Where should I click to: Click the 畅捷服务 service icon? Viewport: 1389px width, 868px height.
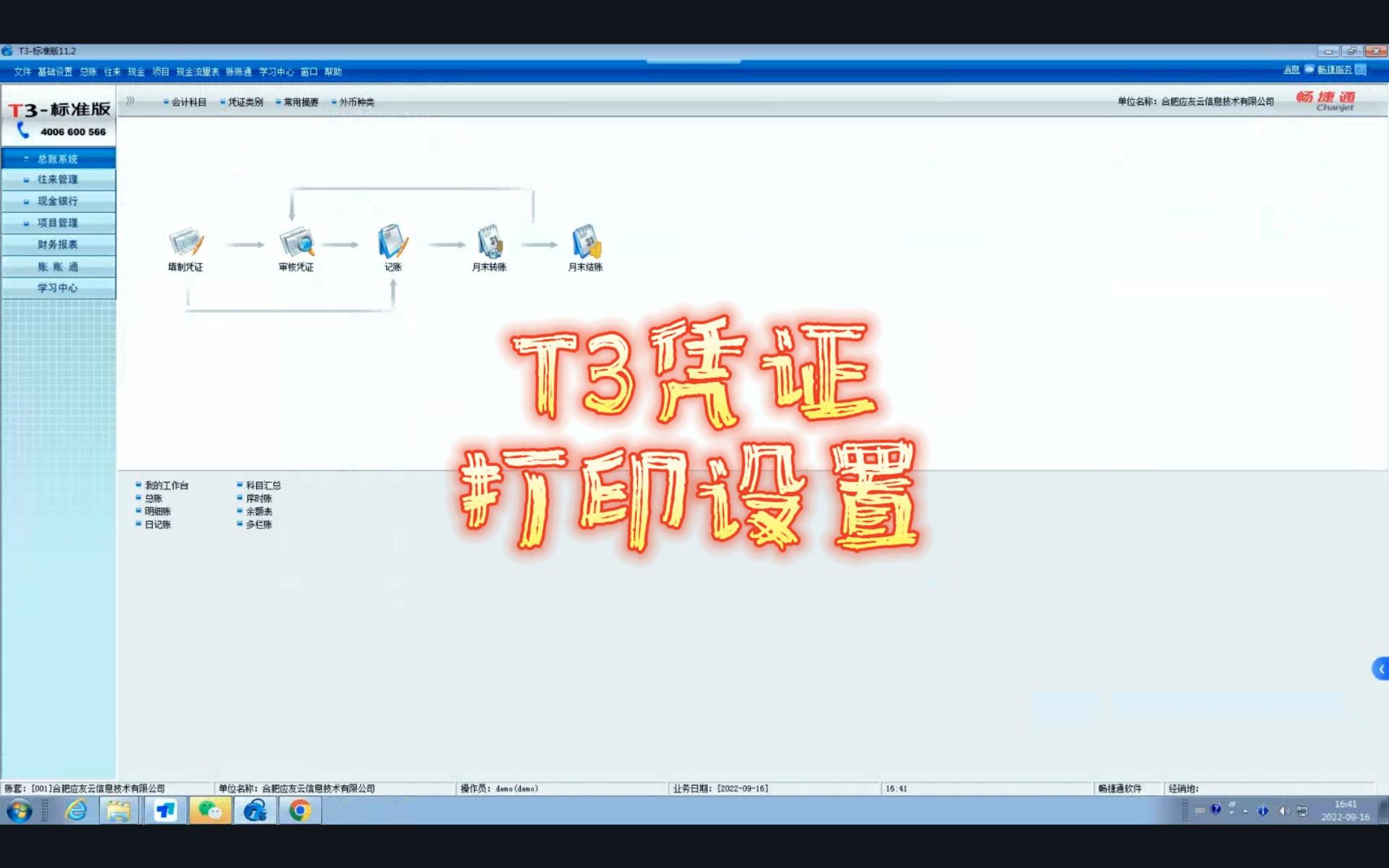pos(1360,70)
